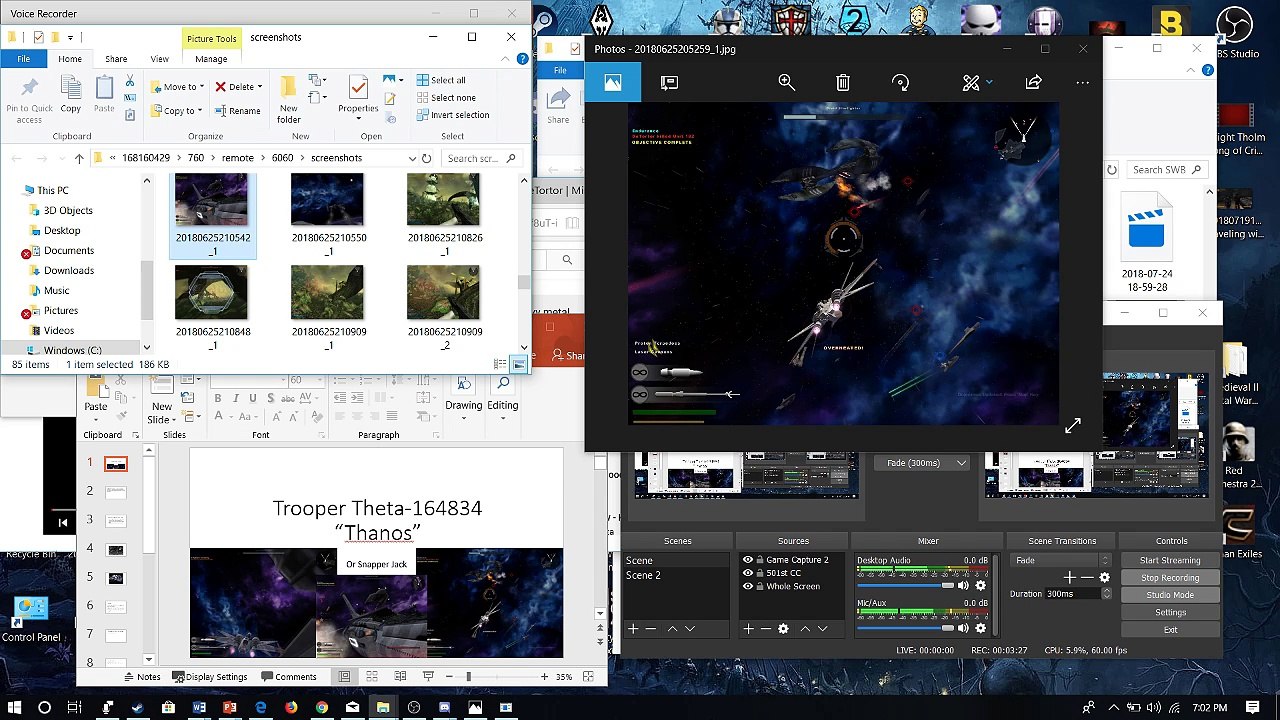The height and width of the screenshot is (720, 1280).
Task: Unlock the Whole Screen source
Action: click(x=760, y=586)
